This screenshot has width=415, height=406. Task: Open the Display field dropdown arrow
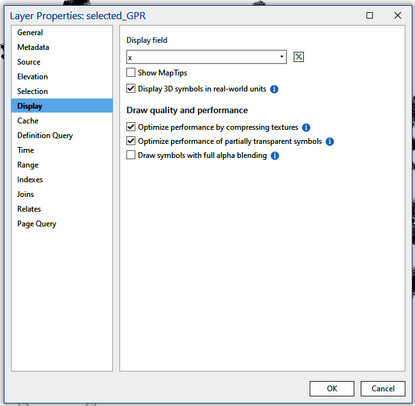(x=282, y=57)
